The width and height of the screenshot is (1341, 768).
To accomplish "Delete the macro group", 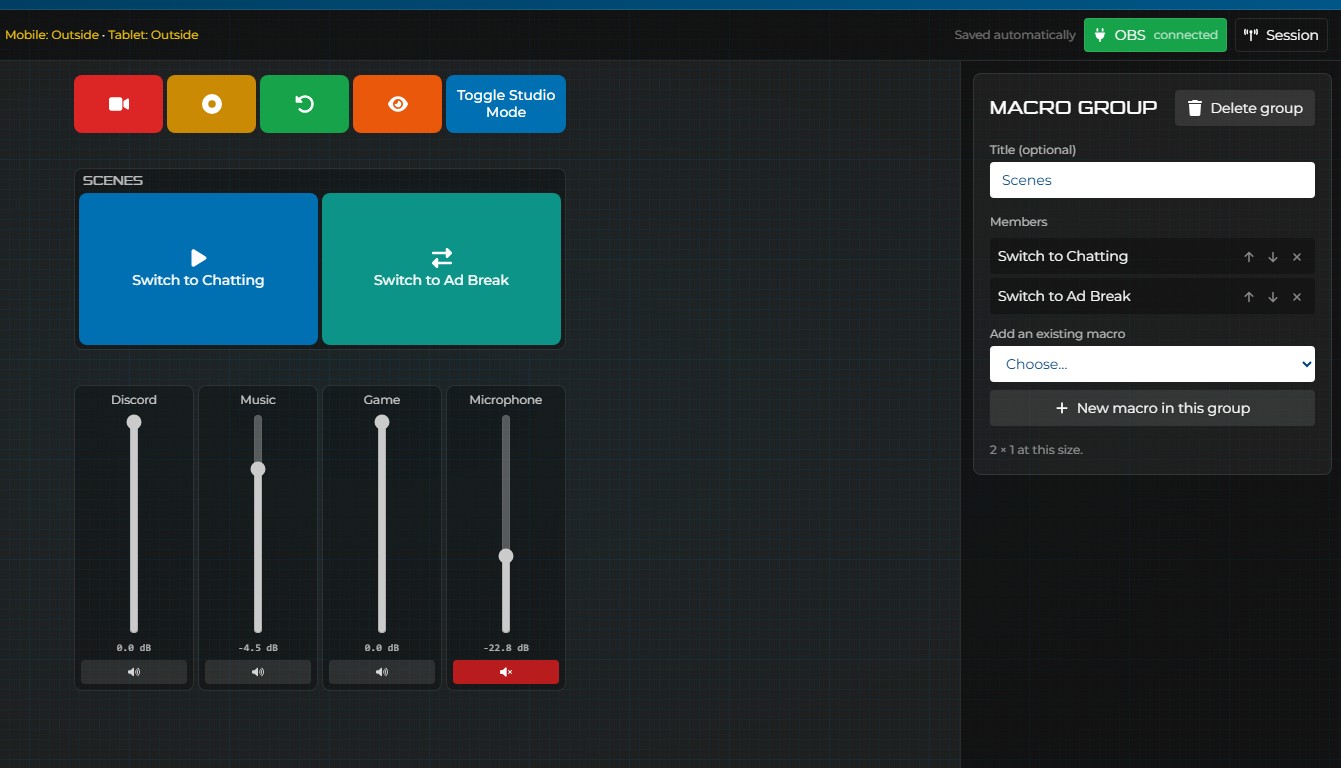I will [1245, 108].
